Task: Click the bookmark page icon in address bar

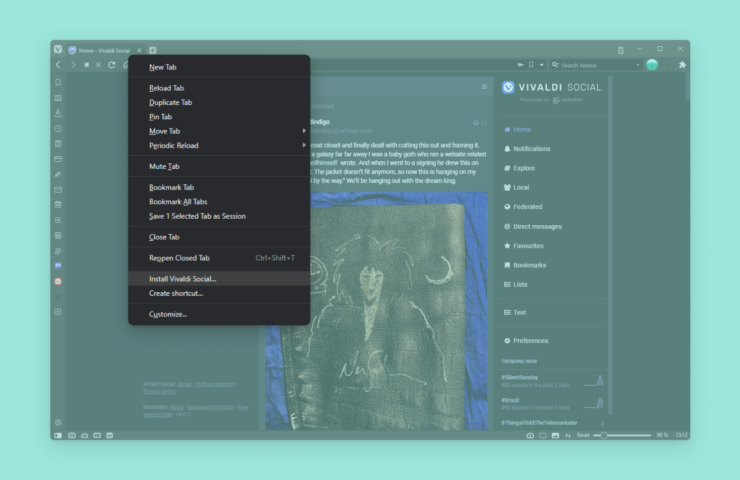Action: pyautogui.click(x=531, y=65)
